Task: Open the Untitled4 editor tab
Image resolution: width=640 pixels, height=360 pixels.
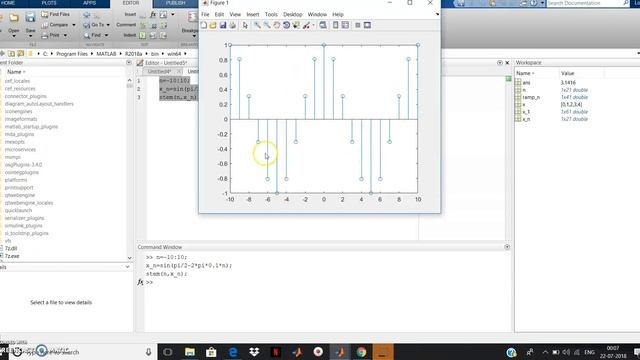Action: (x=160, y=71)
